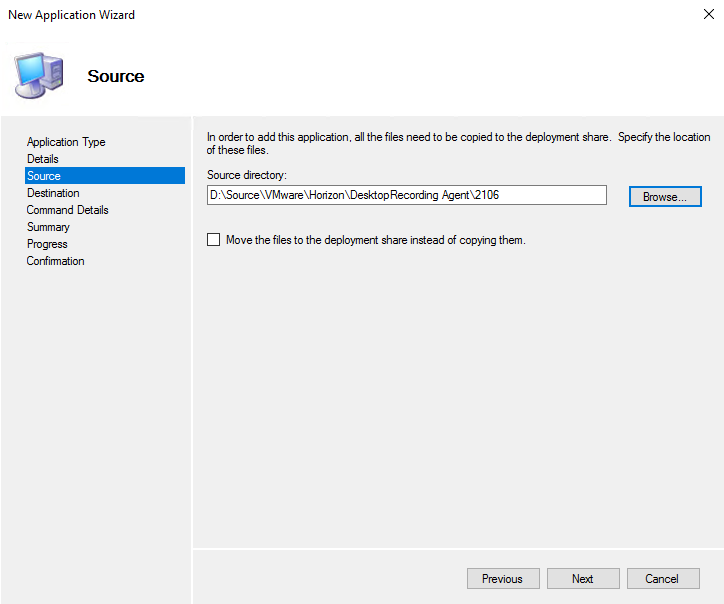724x604 pixels.
Task: Jump to the Command Details step
Action: [x=68, y=210]
